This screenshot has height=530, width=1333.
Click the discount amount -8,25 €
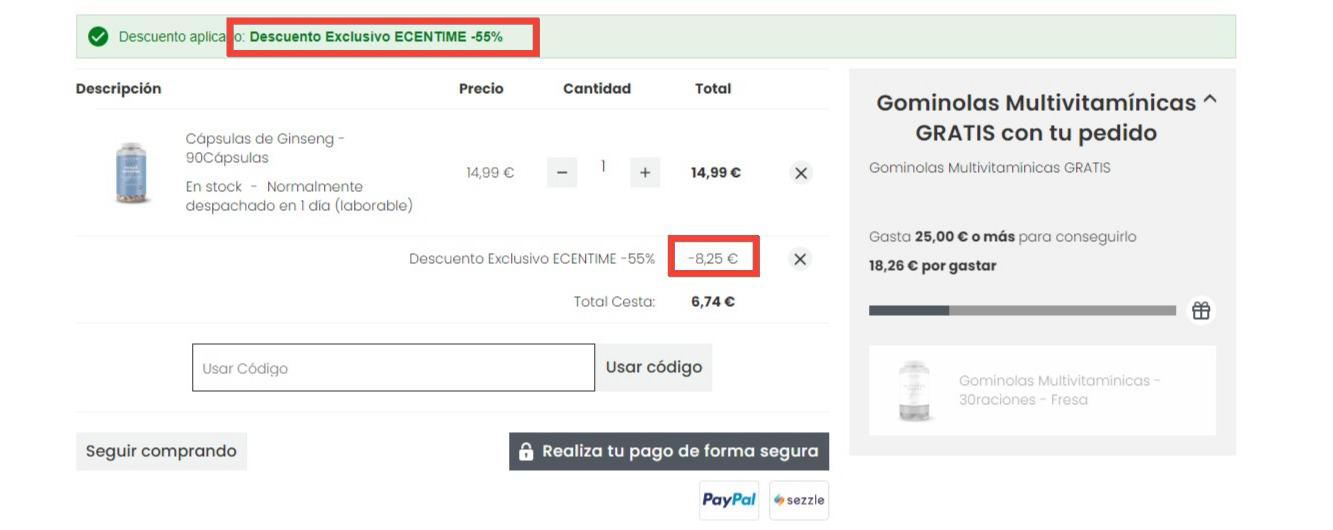[713, 259]
